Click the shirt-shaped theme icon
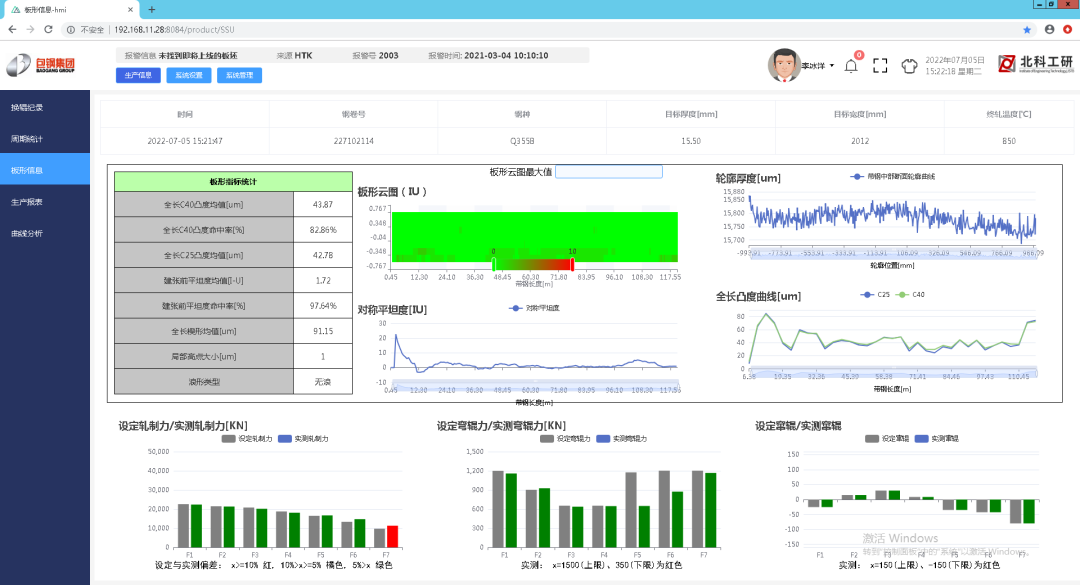 click(909, 66)
